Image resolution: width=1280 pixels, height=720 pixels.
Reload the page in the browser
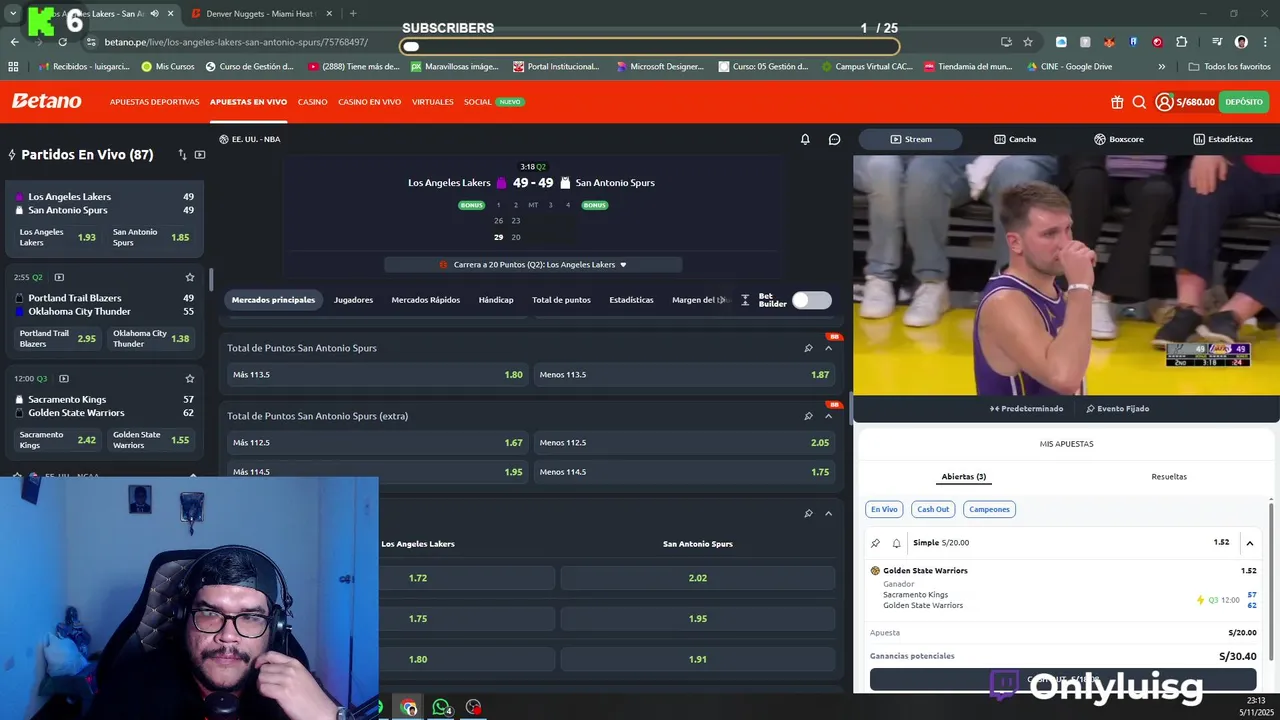[x=62, y=42]
